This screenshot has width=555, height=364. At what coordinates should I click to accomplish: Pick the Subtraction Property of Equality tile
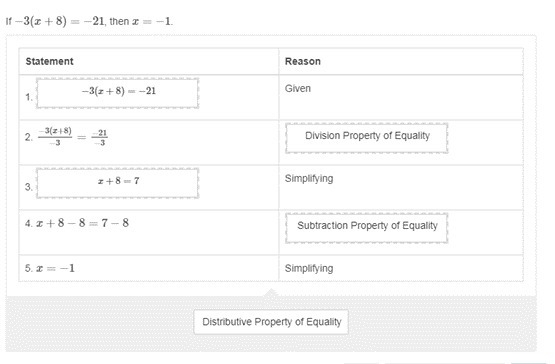[367, 228]
